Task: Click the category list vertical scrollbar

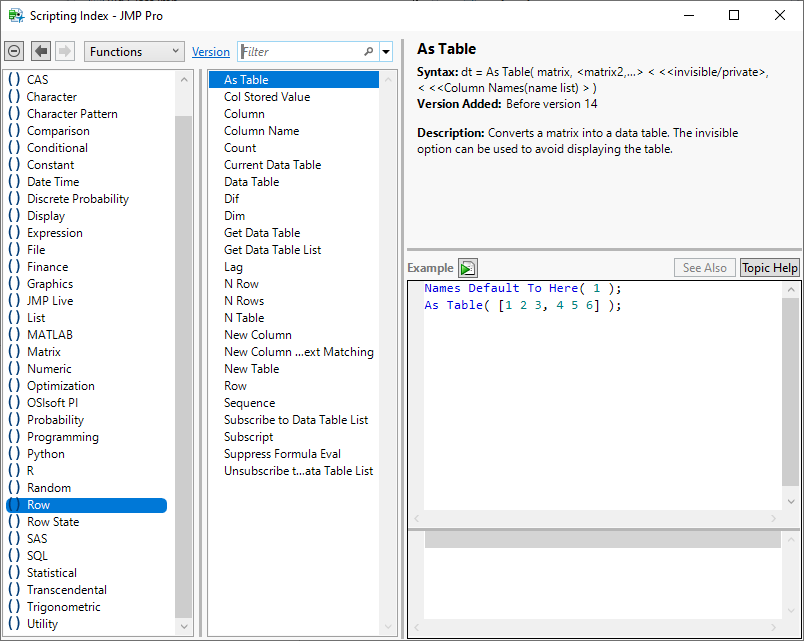Action: point(184,350)
